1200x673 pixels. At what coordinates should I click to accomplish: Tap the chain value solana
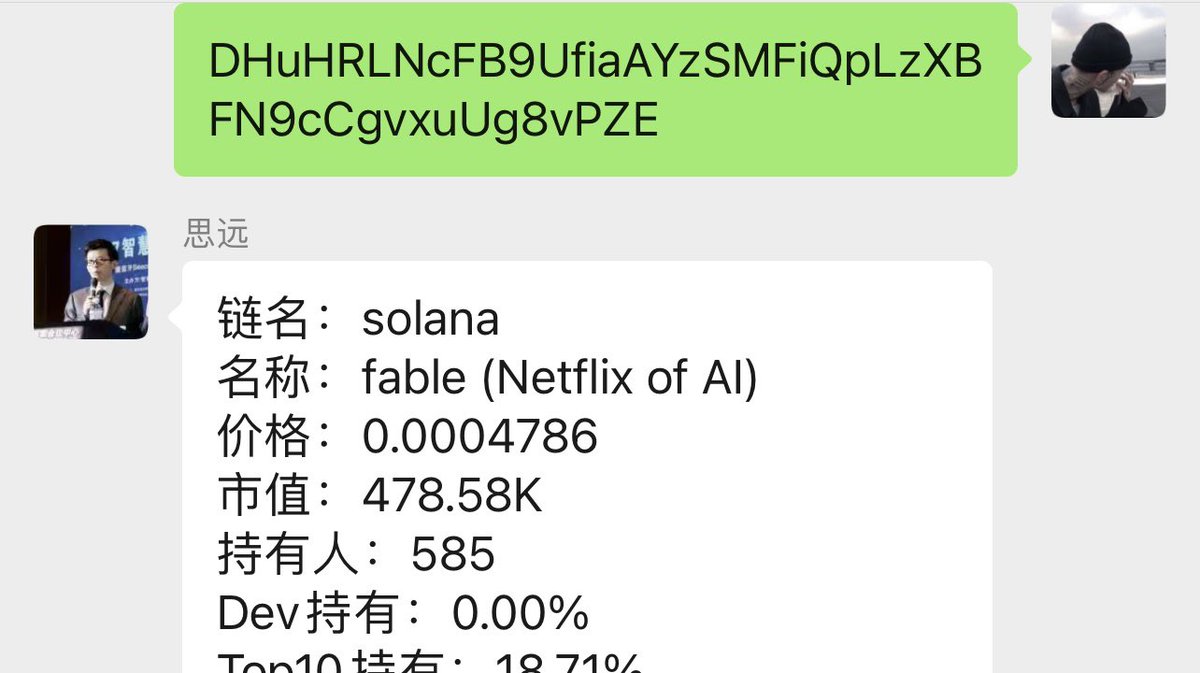[430, 320]
